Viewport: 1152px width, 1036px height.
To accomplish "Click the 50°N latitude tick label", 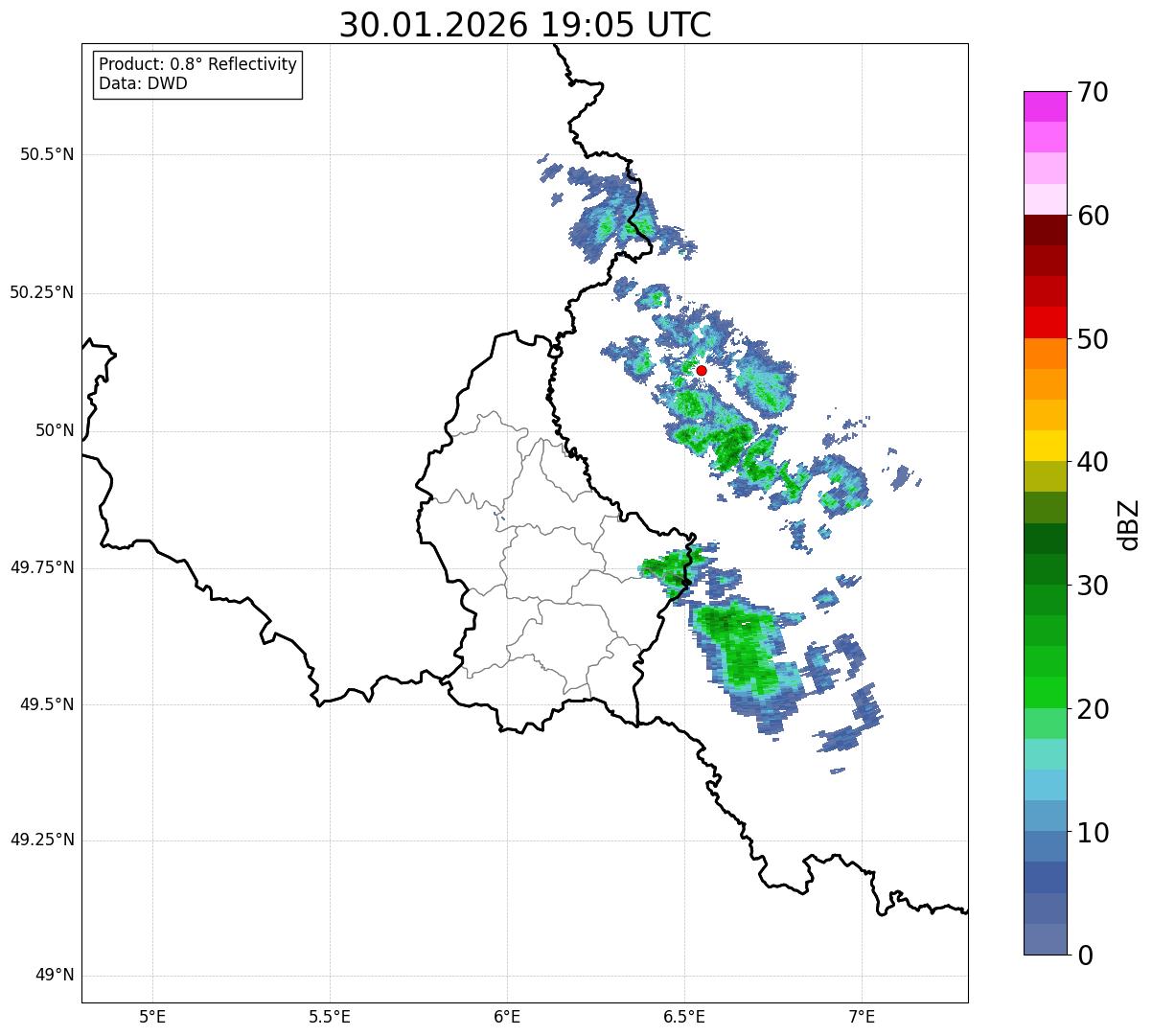I will click(x=55, y=430).
